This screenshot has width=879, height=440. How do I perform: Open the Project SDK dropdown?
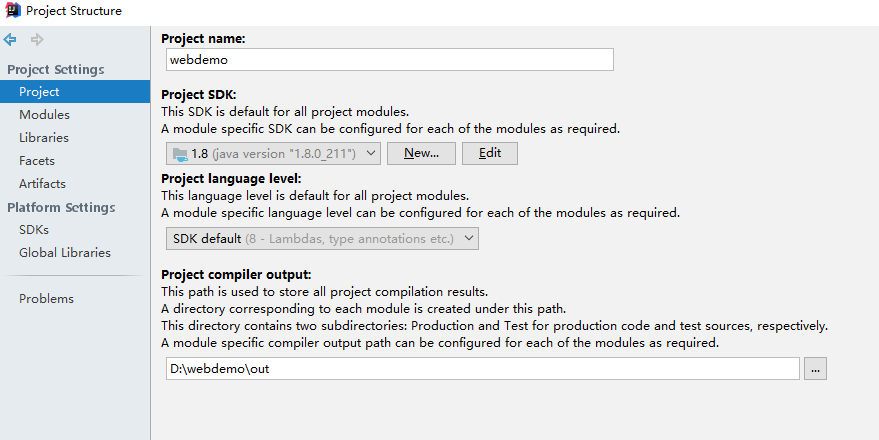pyautogui.click(x=273, y=153)
